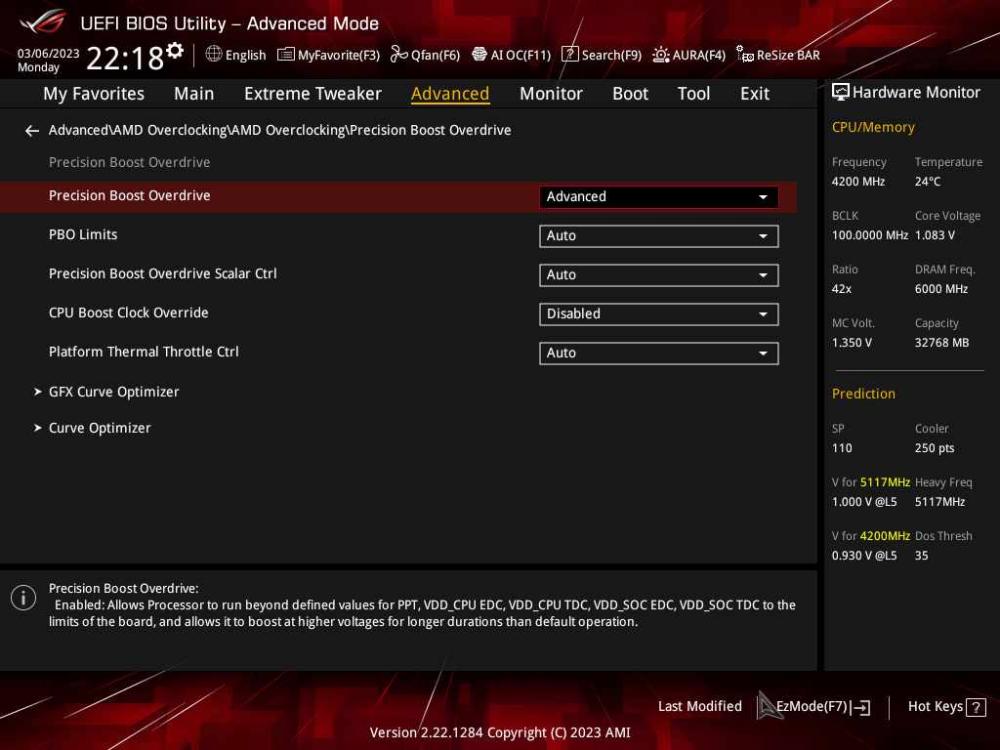Open CPU Boost Clock Override dropdown

click(658, 314)
